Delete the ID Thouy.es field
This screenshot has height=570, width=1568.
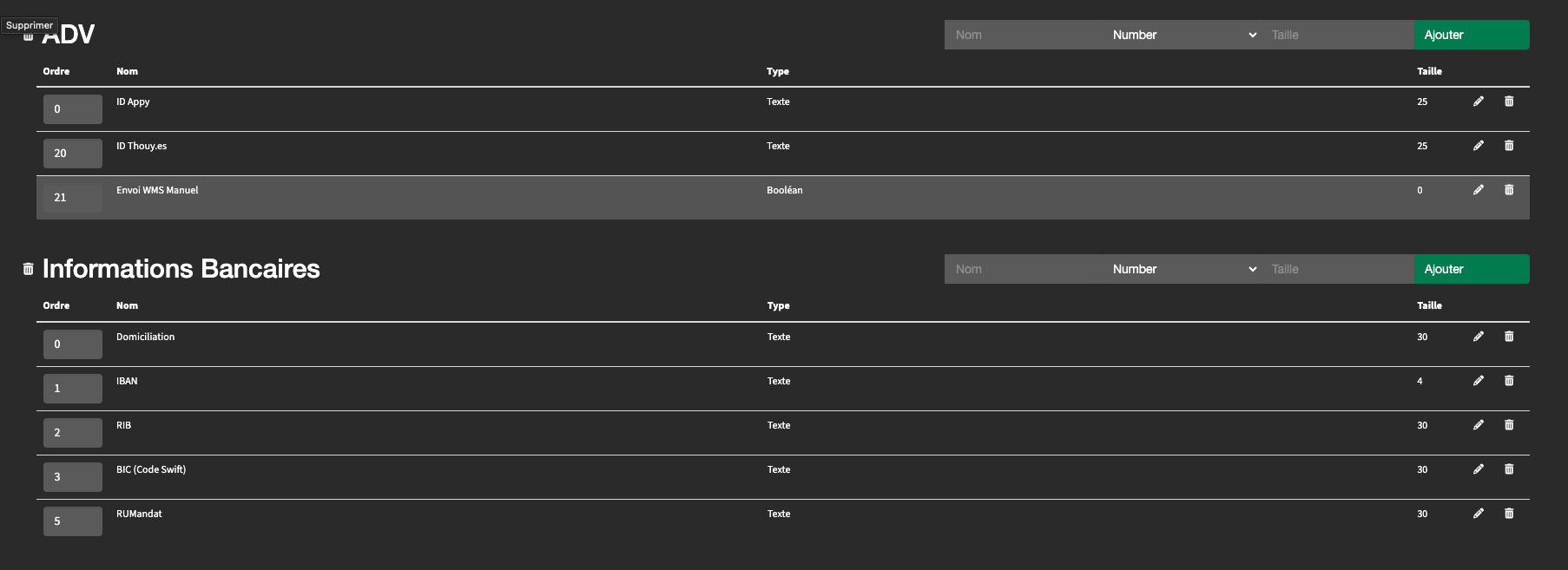pos(1509,146)
